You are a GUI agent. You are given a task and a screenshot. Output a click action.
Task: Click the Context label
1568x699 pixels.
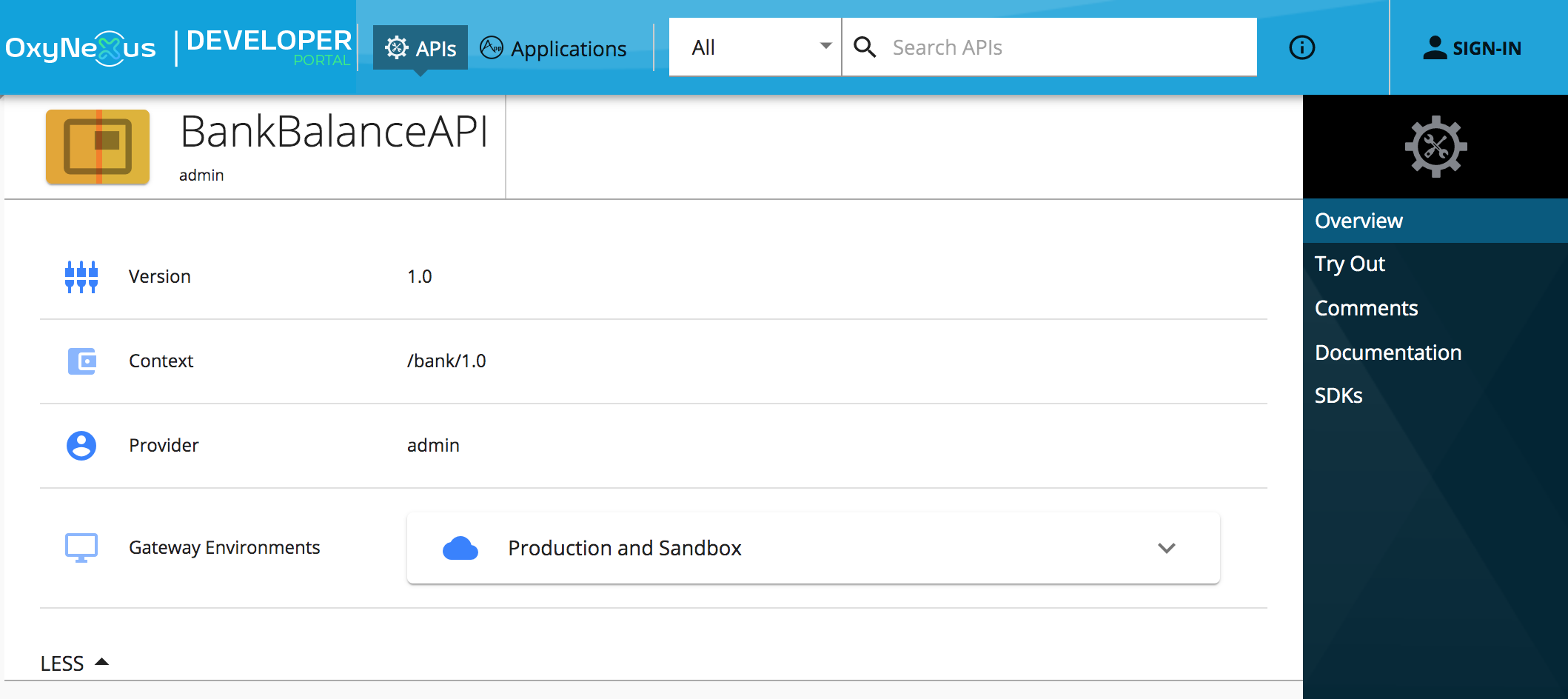[x=161, y=361]
